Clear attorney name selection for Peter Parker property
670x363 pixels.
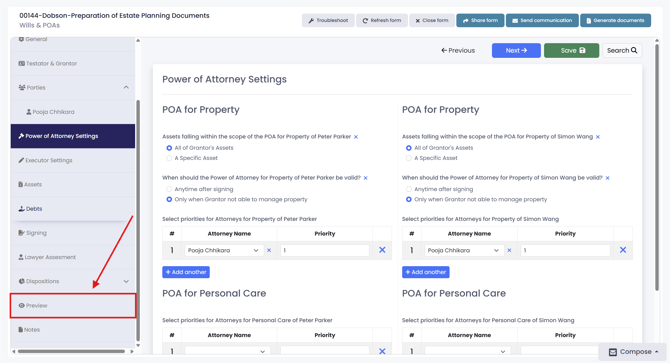(x=269, y=250)
